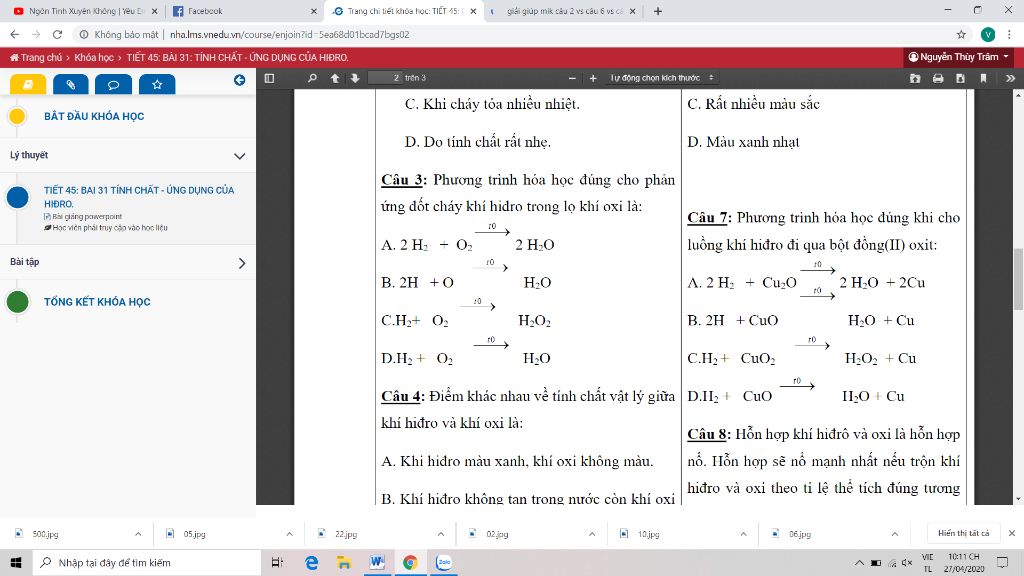Open the Windows Start menu

pos(16,562)
